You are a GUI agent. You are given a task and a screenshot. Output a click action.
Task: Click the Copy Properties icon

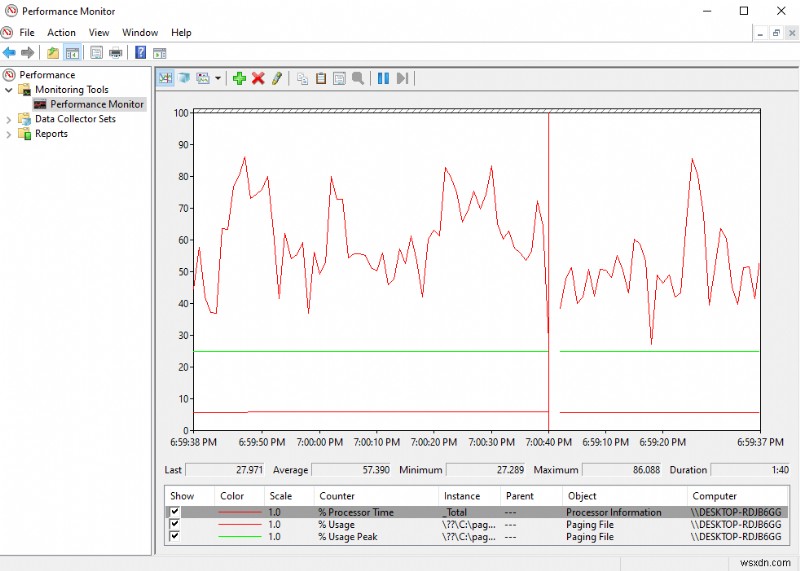click(x=302, y=78)
